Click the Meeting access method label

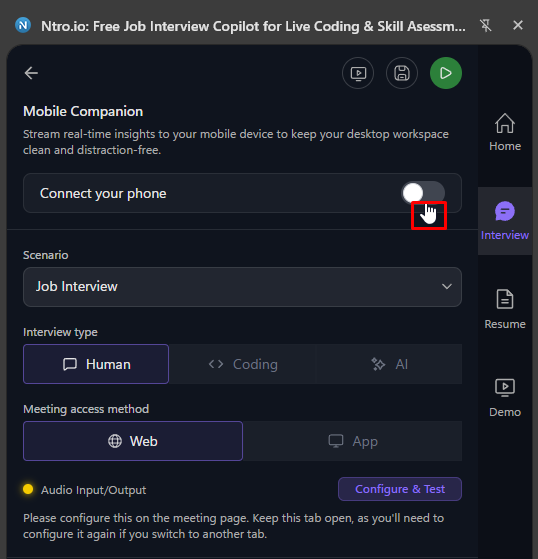pyautogui.click(x=86, y=409)
